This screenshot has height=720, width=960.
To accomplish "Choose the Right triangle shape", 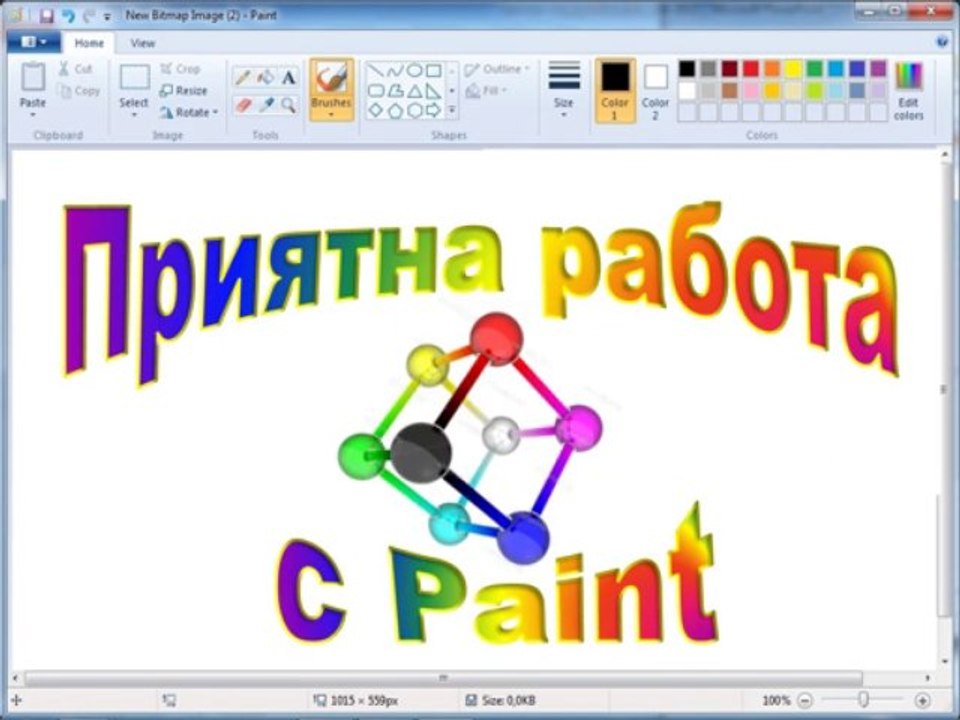I will [x=433, y=91].
